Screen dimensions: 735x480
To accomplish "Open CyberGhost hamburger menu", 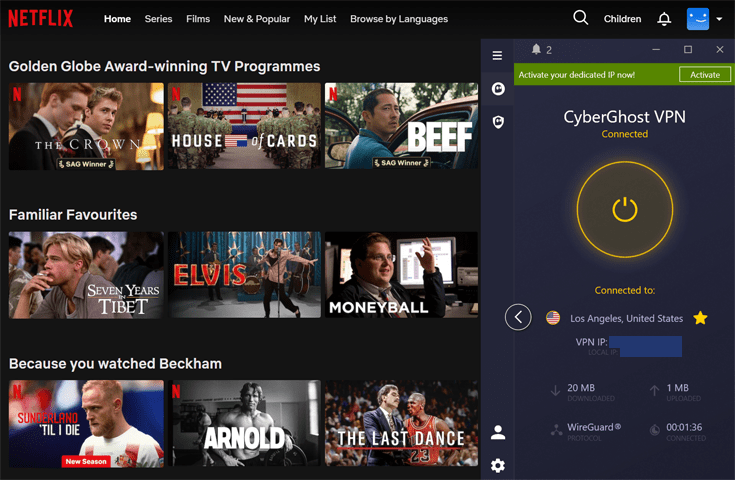I will click(x=497, y=55).
